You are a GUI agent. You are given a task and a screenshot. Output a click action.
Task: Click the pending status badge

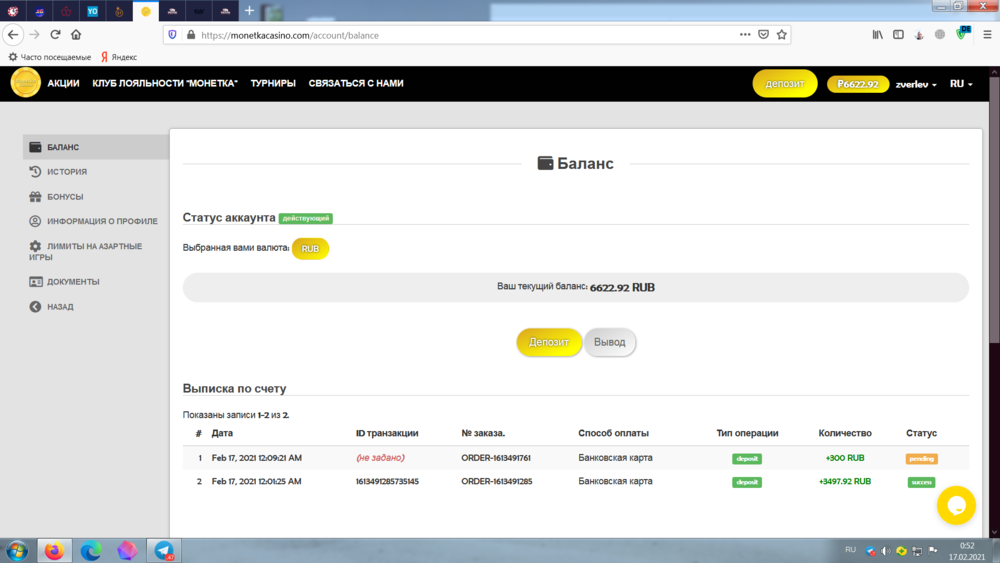(x=922, y=458)
